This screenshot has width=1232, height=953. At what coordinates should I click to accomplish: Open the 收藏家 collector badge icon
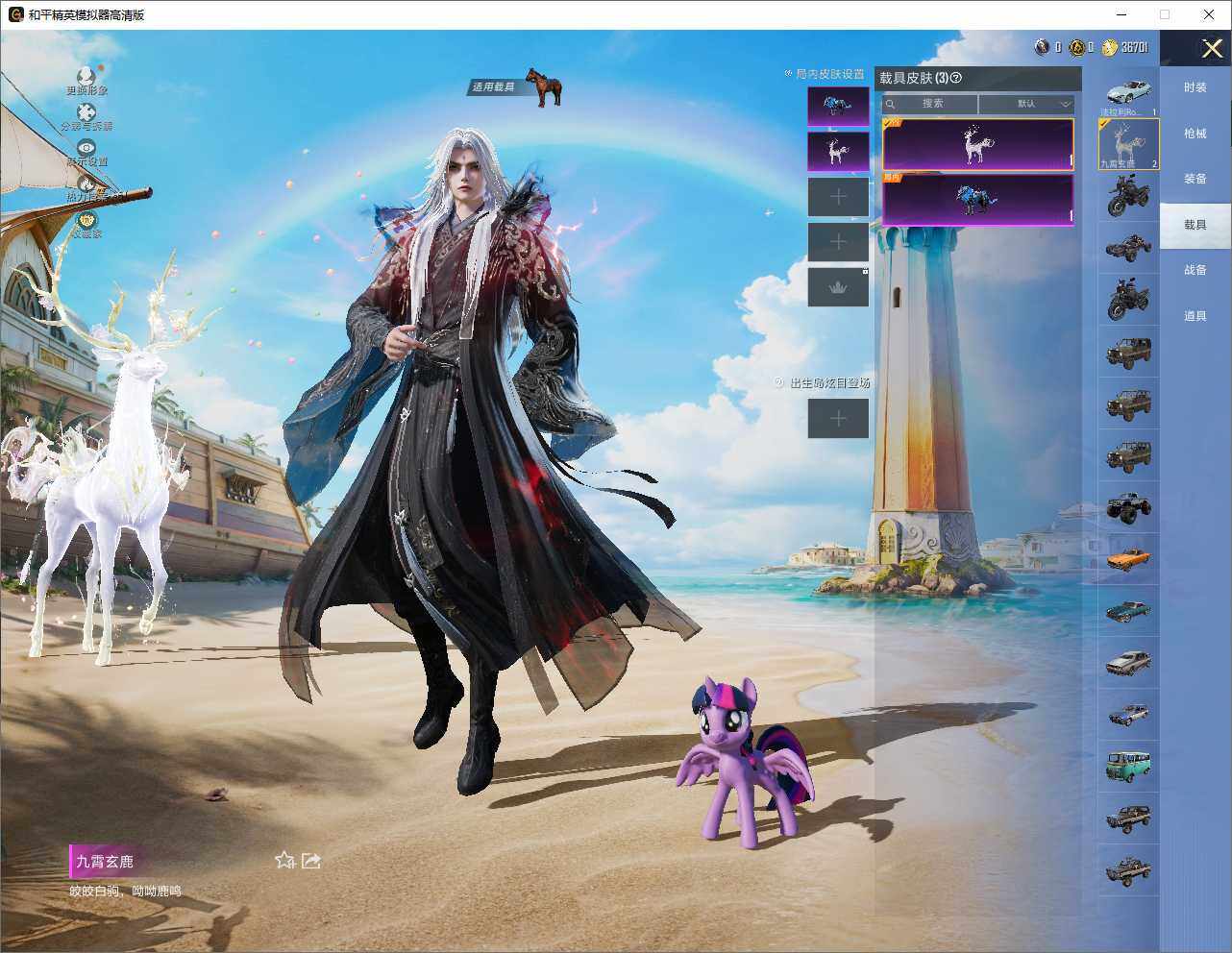(x=86, y=219)
